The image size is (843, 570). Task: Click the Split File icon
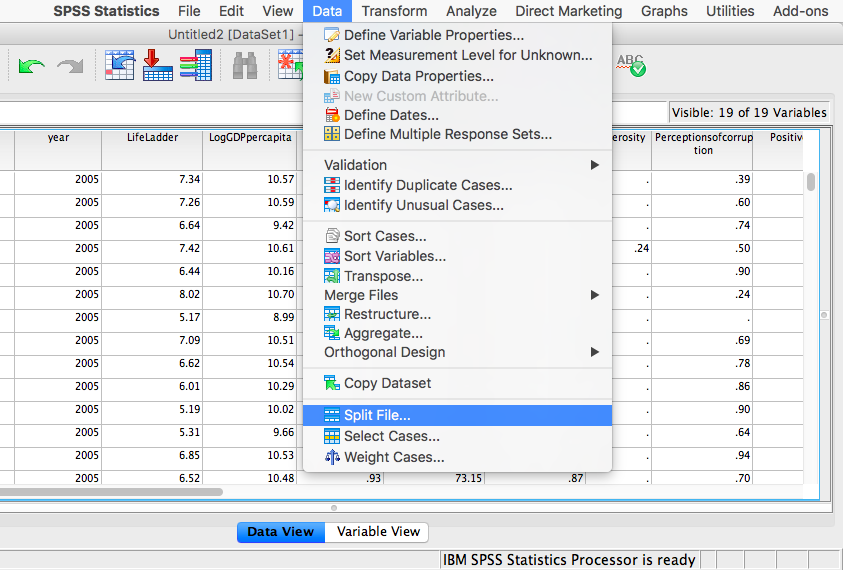click(x=332, y=415)
